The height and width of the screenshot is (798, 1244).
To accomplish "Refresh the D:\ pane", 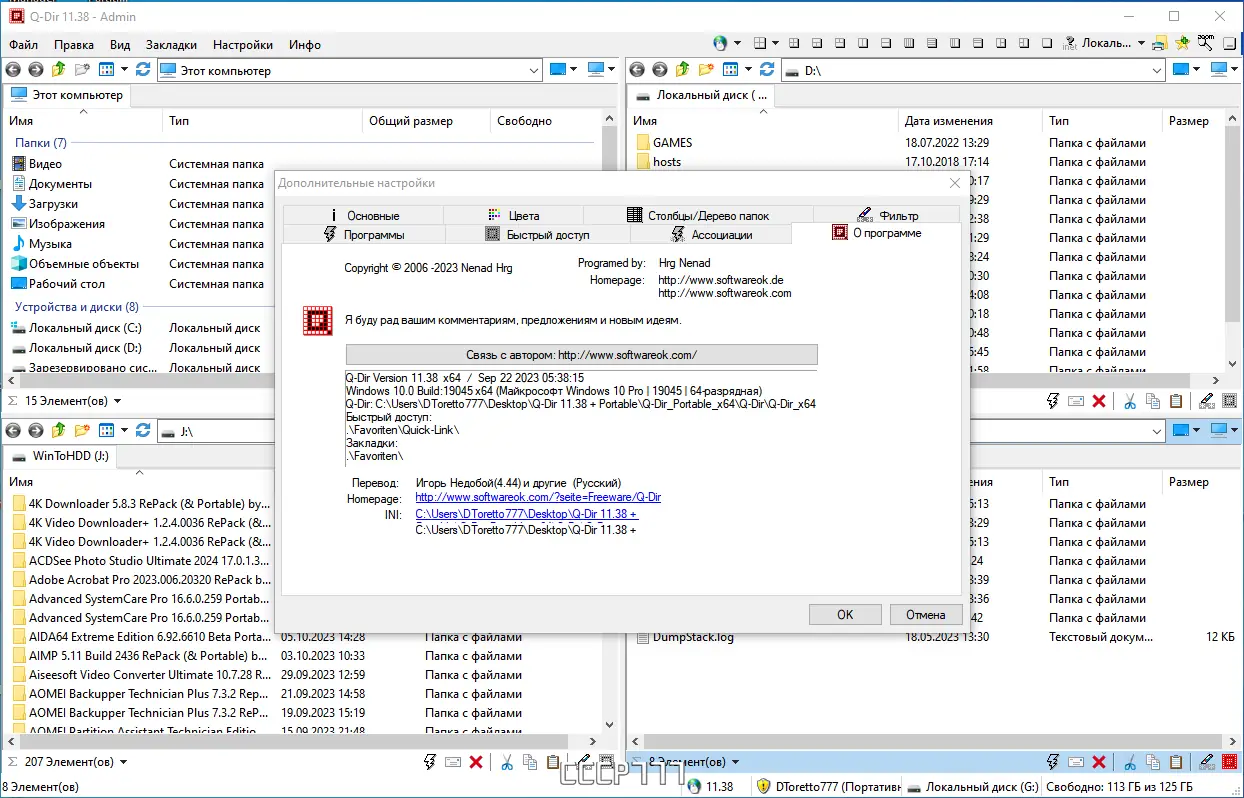I will pos(767,69).
